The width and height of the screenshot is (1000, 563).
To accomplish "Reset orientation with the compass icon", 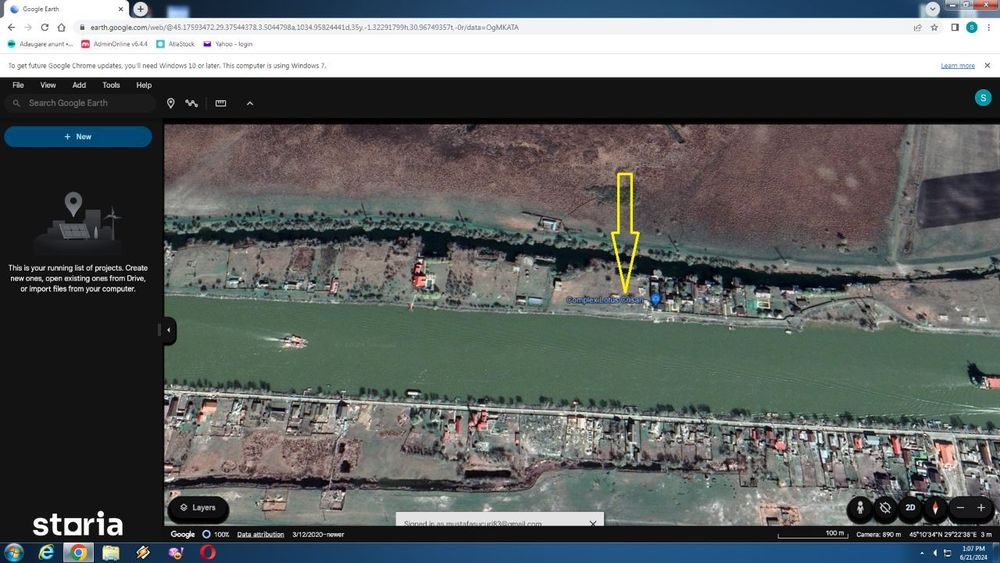I will [935, 508].
